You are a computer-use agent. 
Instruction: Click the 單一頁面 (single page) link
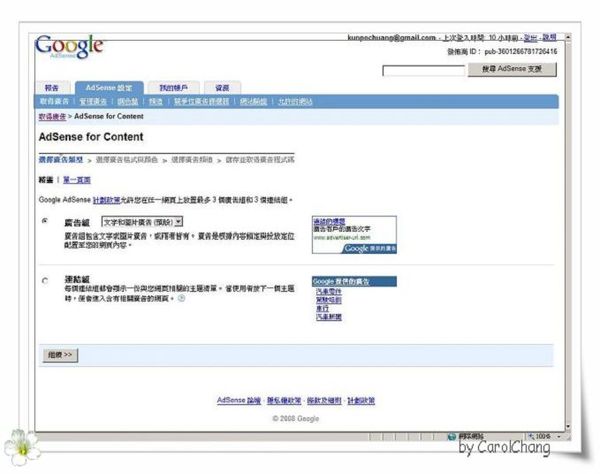point(77,180)
